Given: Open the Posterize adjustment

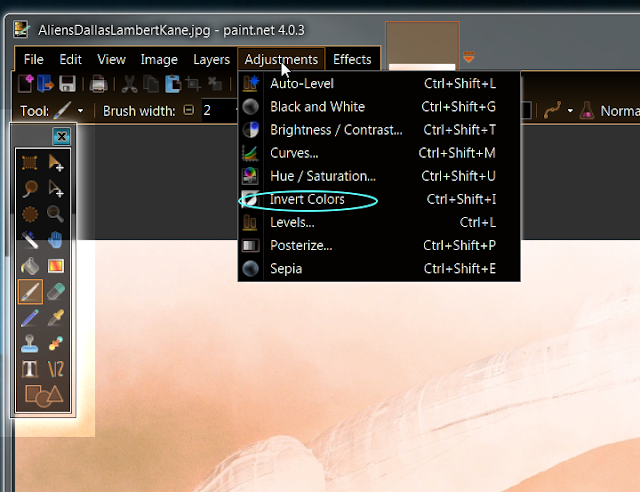Looking at the screenshot, I should pyautogui.click(x=379, y=246).
